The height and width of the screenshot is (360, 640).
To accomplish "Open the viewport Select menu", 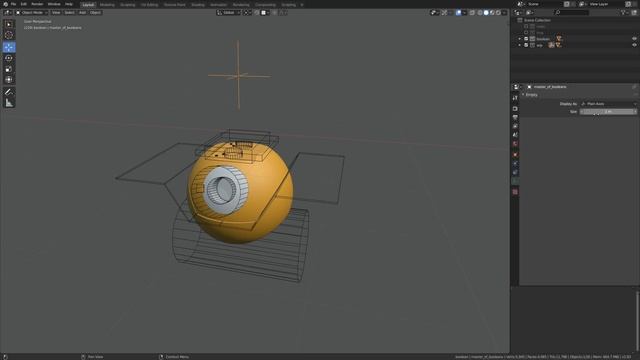I will pos(69,13).
